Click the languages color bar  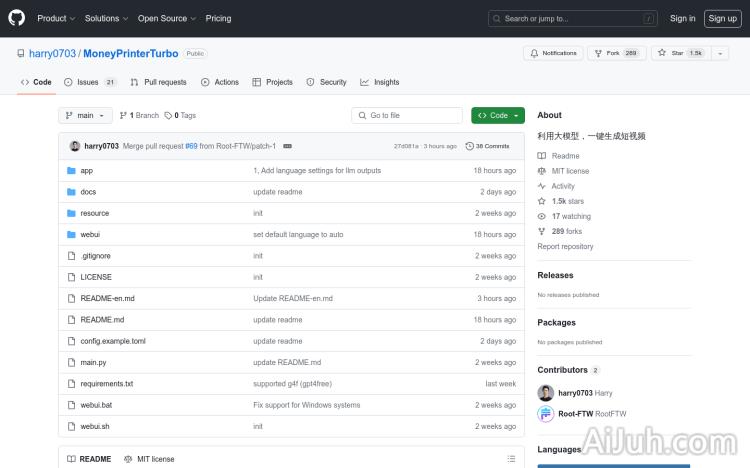click(x=613, y=465)
